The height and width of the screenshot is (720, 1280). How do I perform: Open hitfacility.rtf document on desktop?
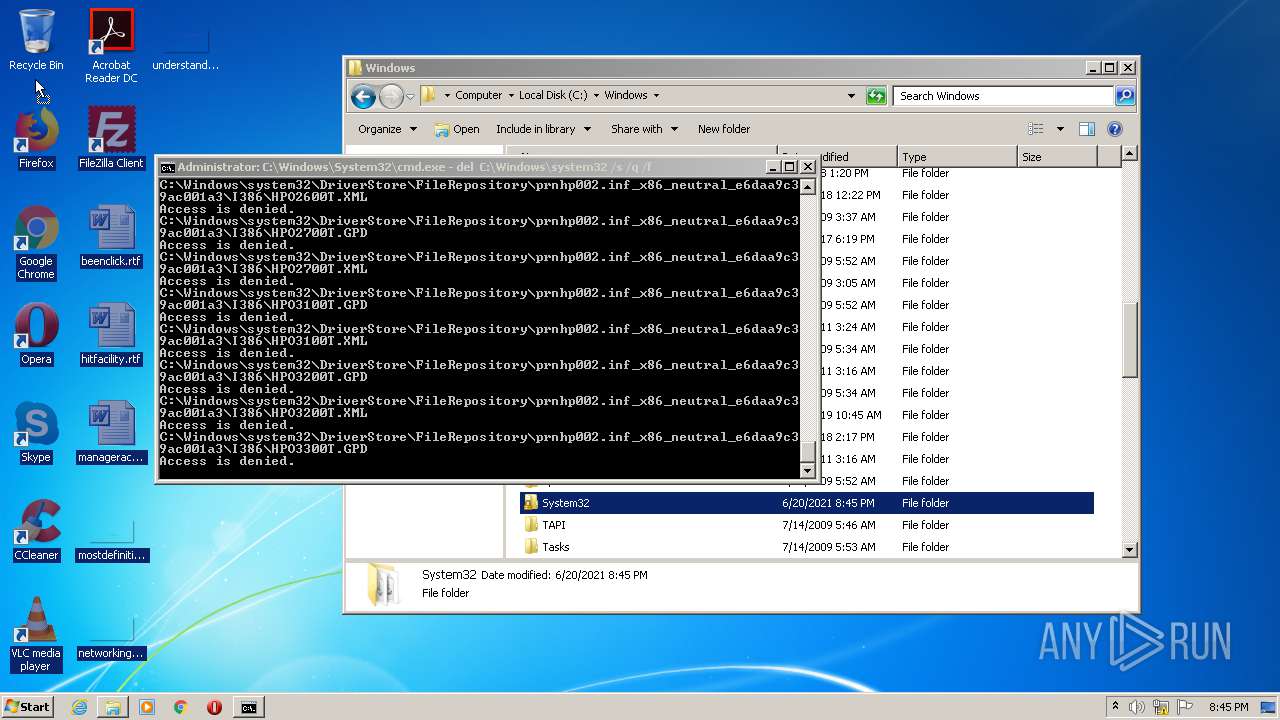point(111,334)
